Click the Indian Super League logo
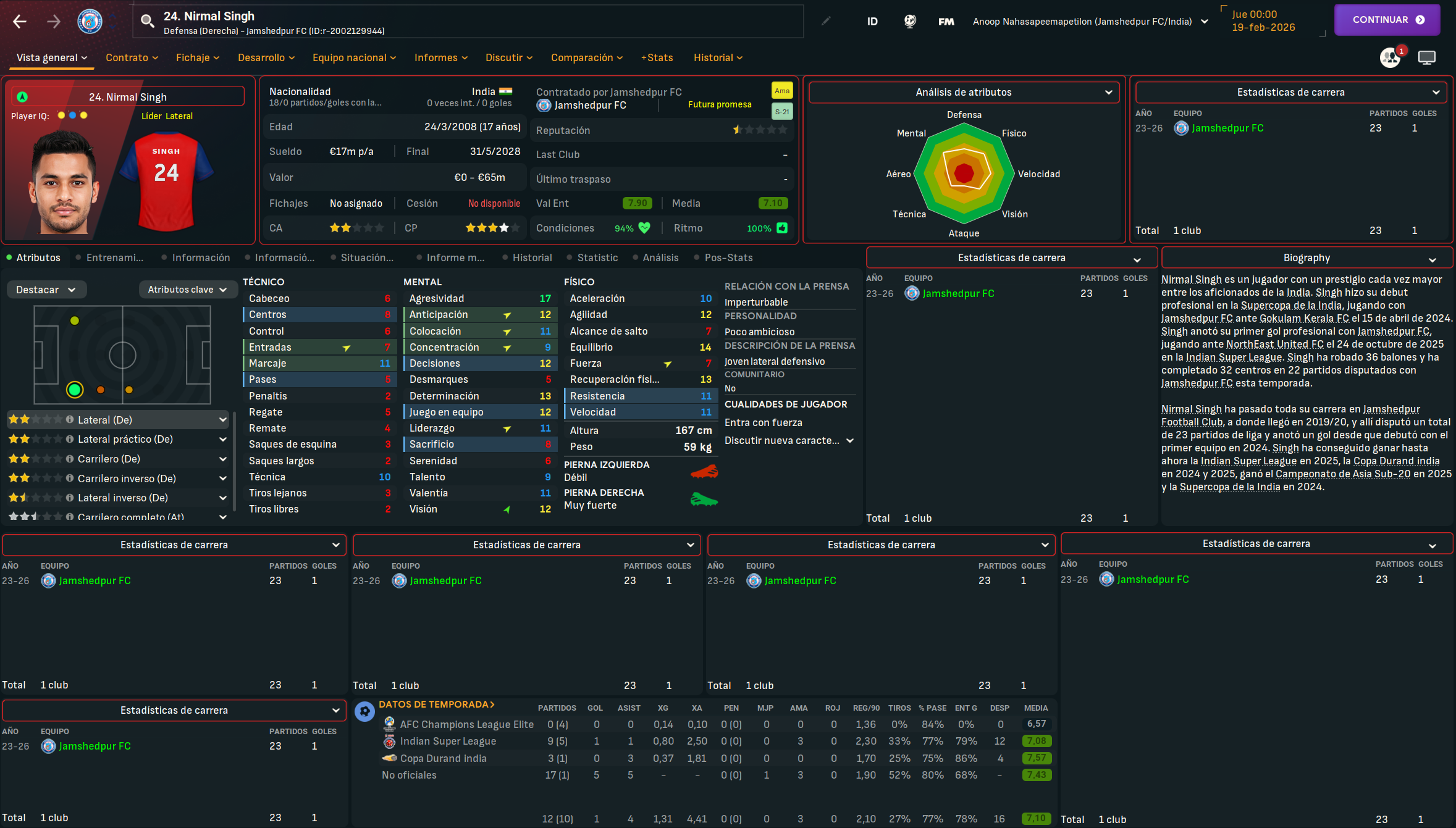 coord(389,741)
